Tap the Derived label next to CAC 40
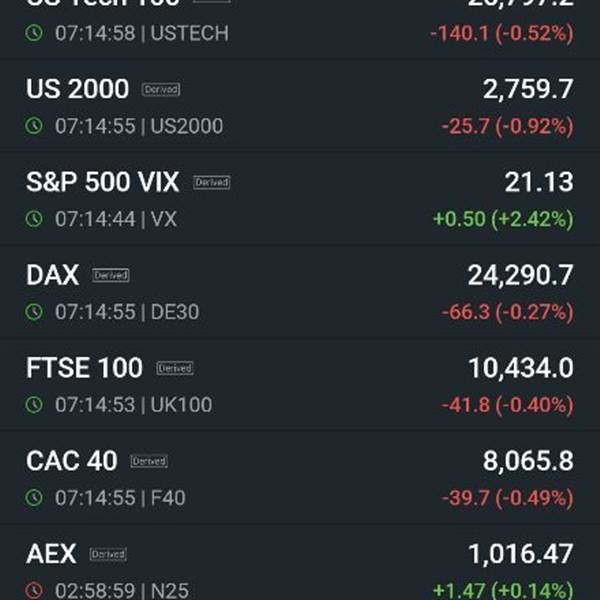 coord(149,461)
